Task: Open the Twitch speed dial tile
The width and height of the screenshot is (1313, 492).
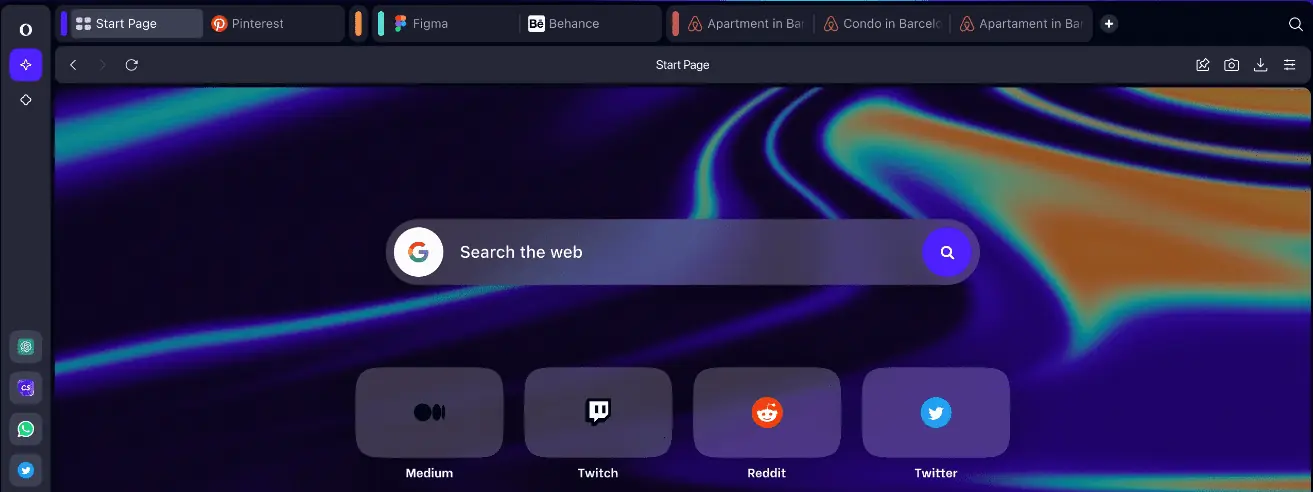Action: pos(598,412)
